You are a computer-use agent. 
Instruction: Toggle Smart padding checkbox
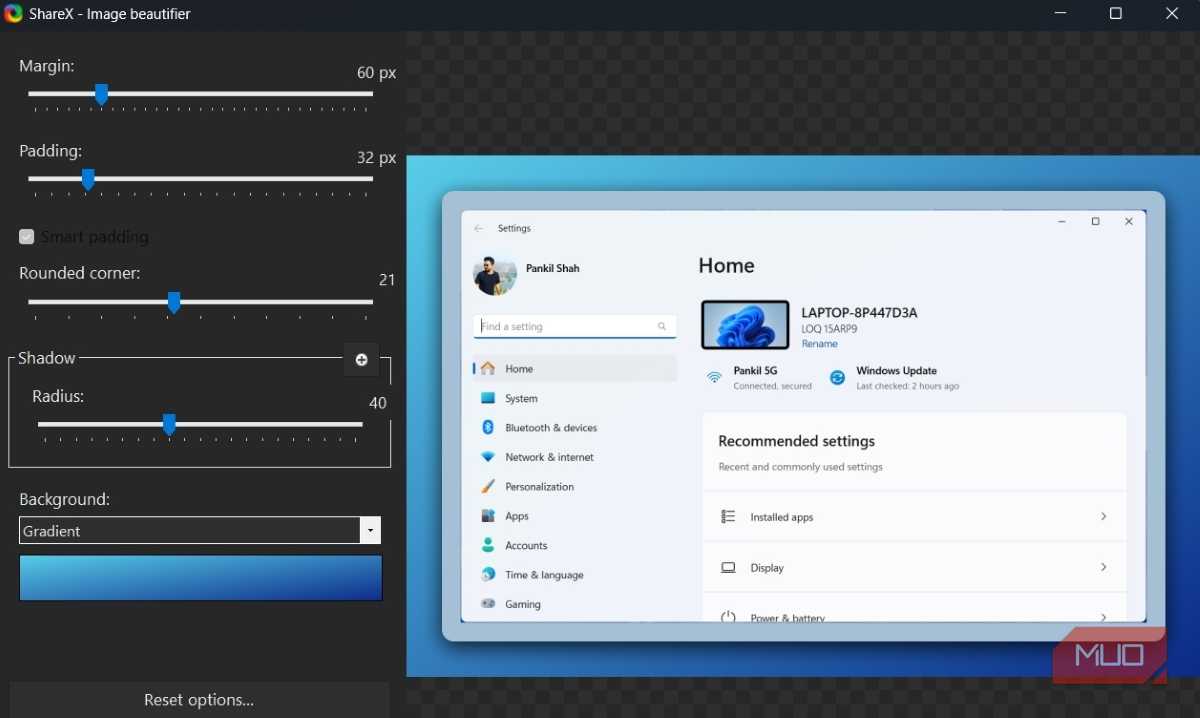click(27, 237)
